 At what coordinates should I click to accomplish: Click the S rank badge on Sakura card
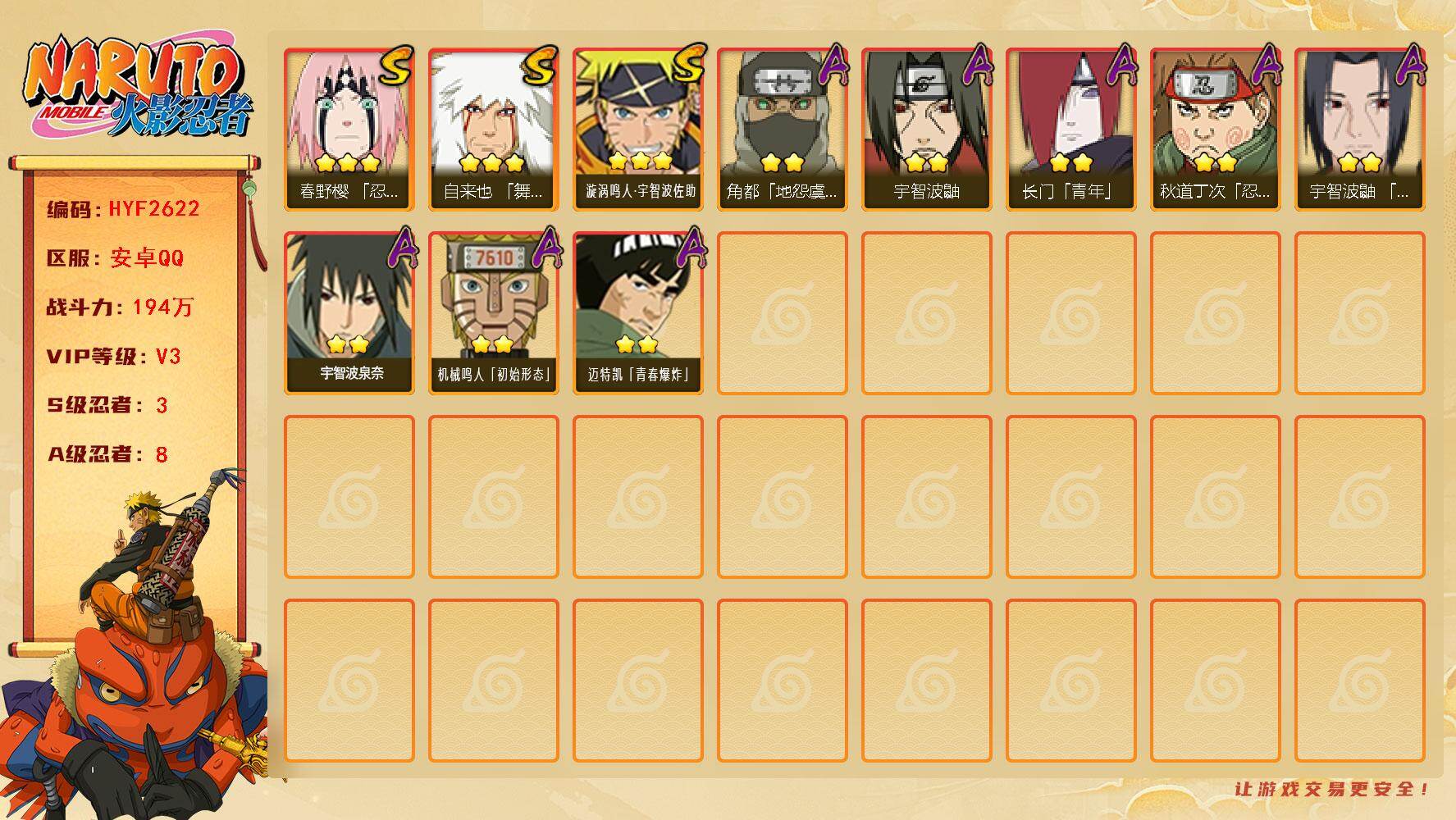click(x=397, y=66)
